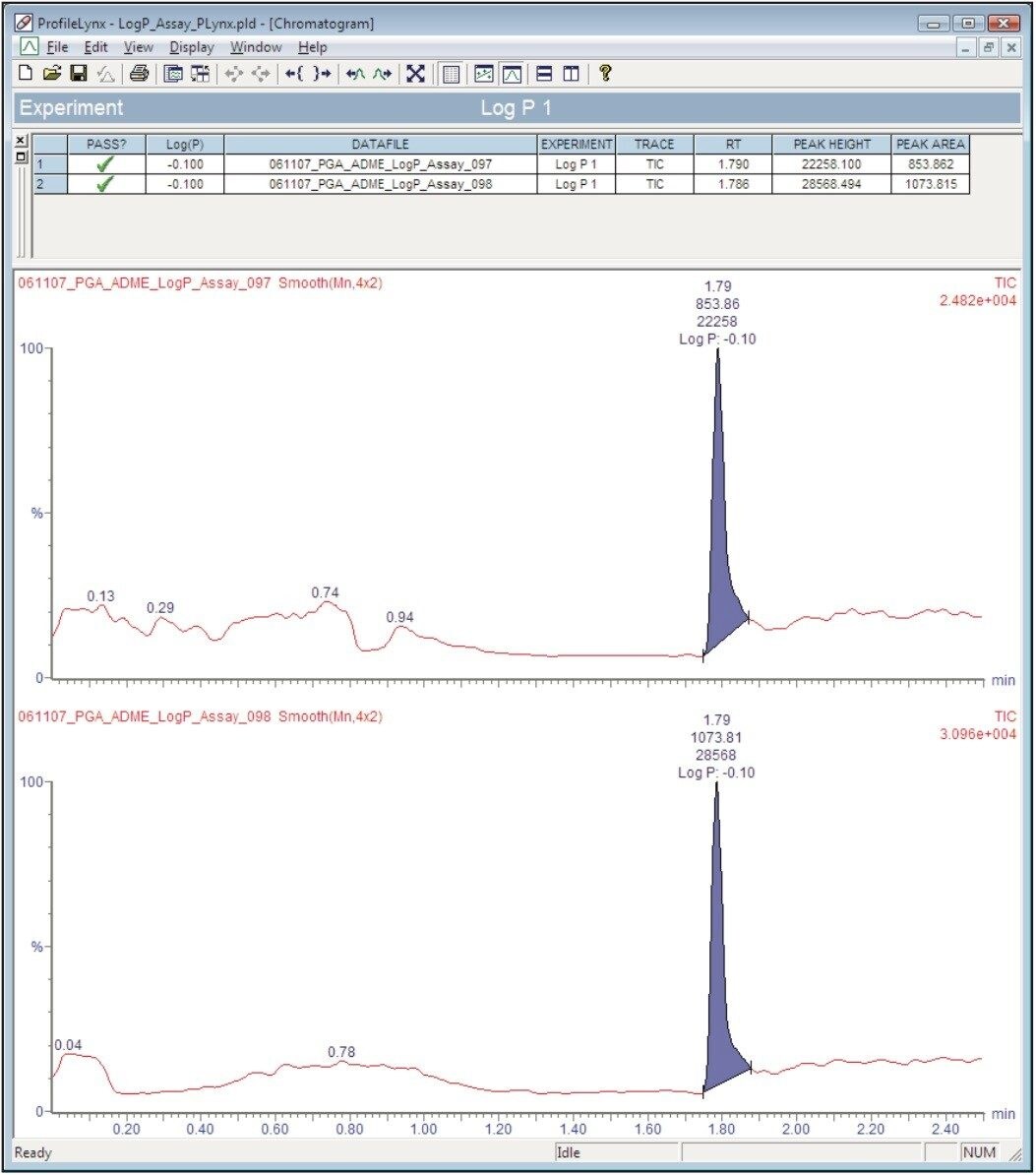Viewport: 1036px width, 1175px height.
Task: Click the 2.482e+004 TIC intensity label
Action: [978, 300]
